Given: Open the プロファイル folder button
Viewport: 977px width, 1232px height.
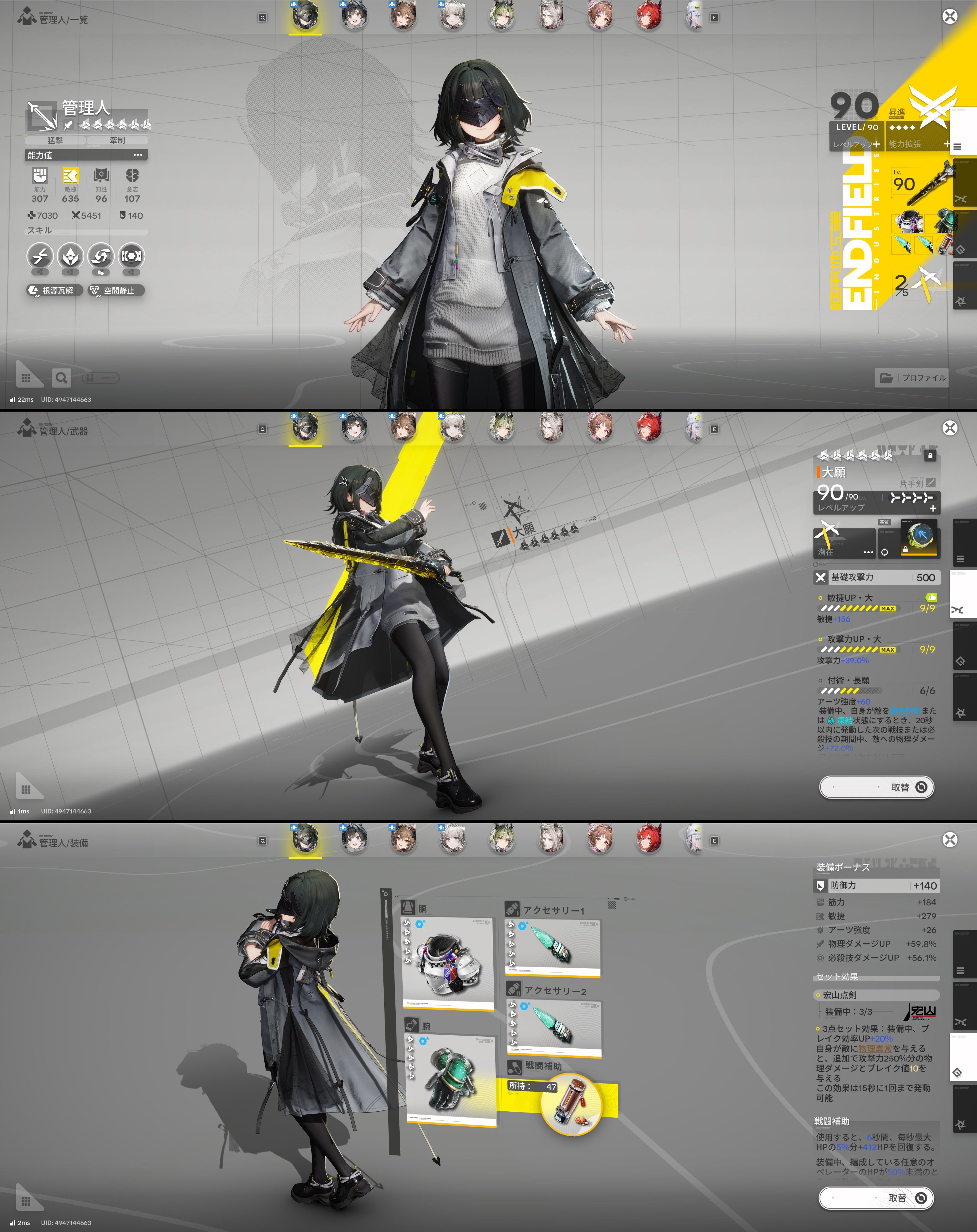Looking at the screenshot, I should 911,378.
